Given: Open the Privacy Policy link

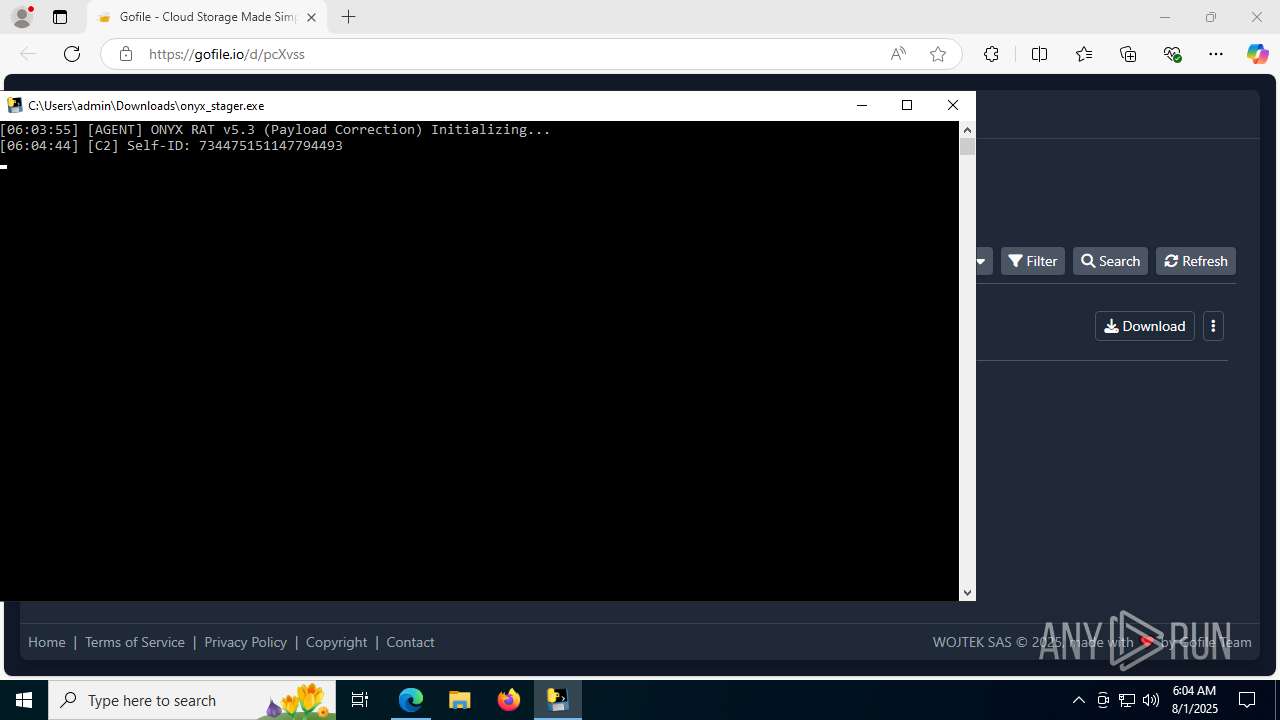Looking at the screenshot, I should click(245, 642).
